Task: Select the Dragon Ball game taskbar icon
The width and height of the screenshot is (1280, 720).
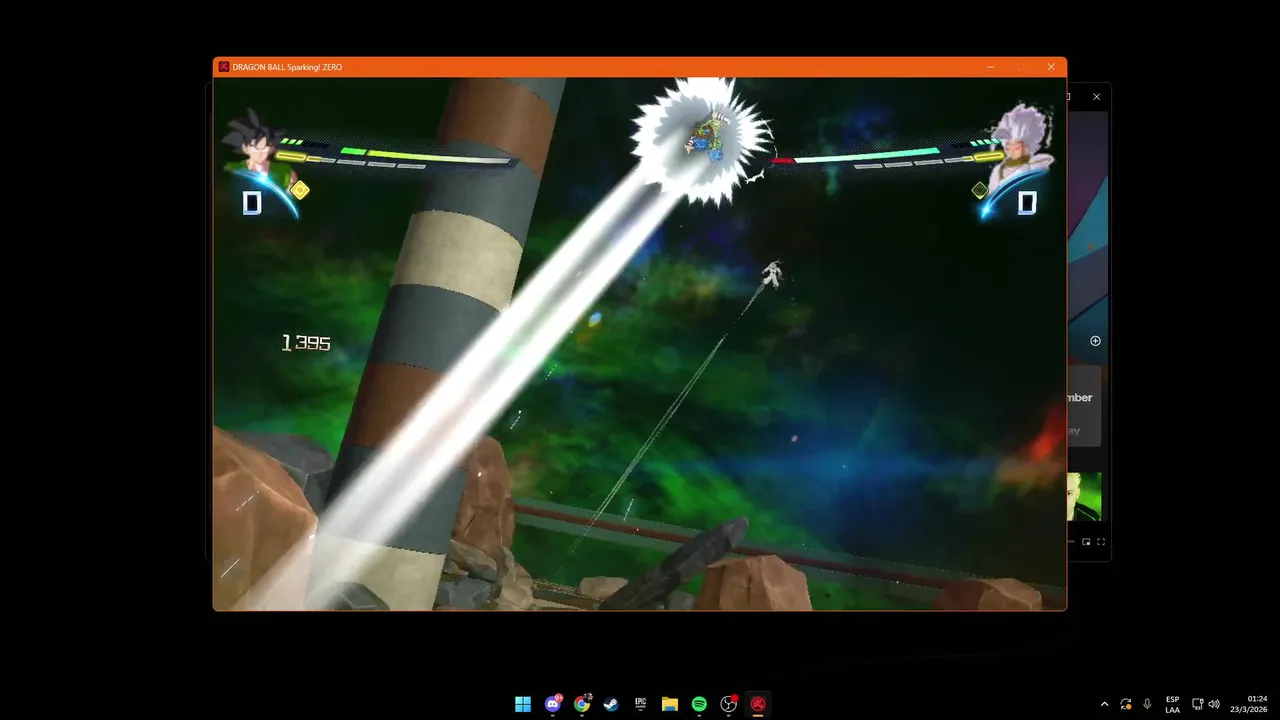Action: coord(758,704)
